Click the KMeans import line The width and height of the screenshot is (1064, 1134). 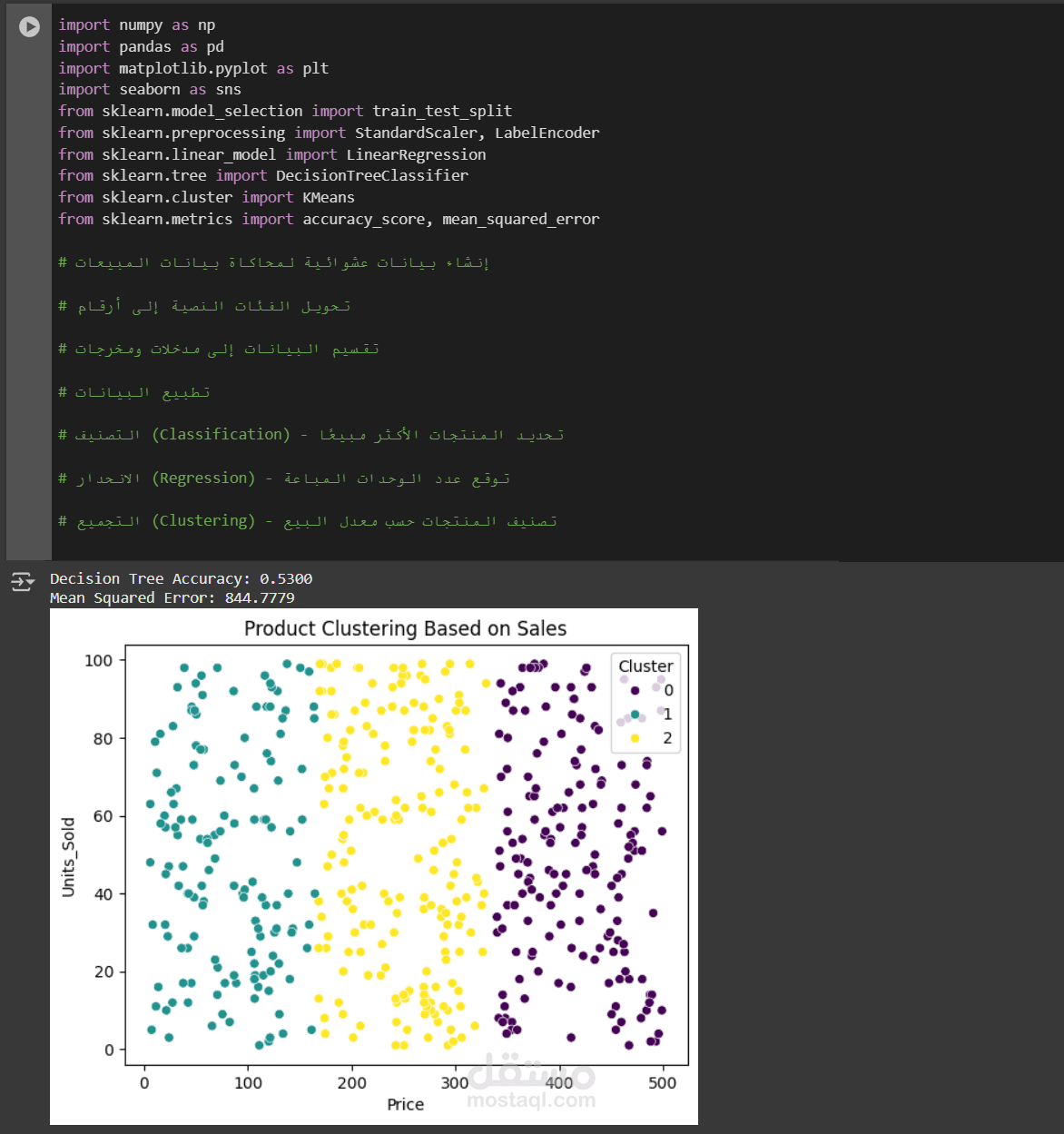tap(206, 198)
